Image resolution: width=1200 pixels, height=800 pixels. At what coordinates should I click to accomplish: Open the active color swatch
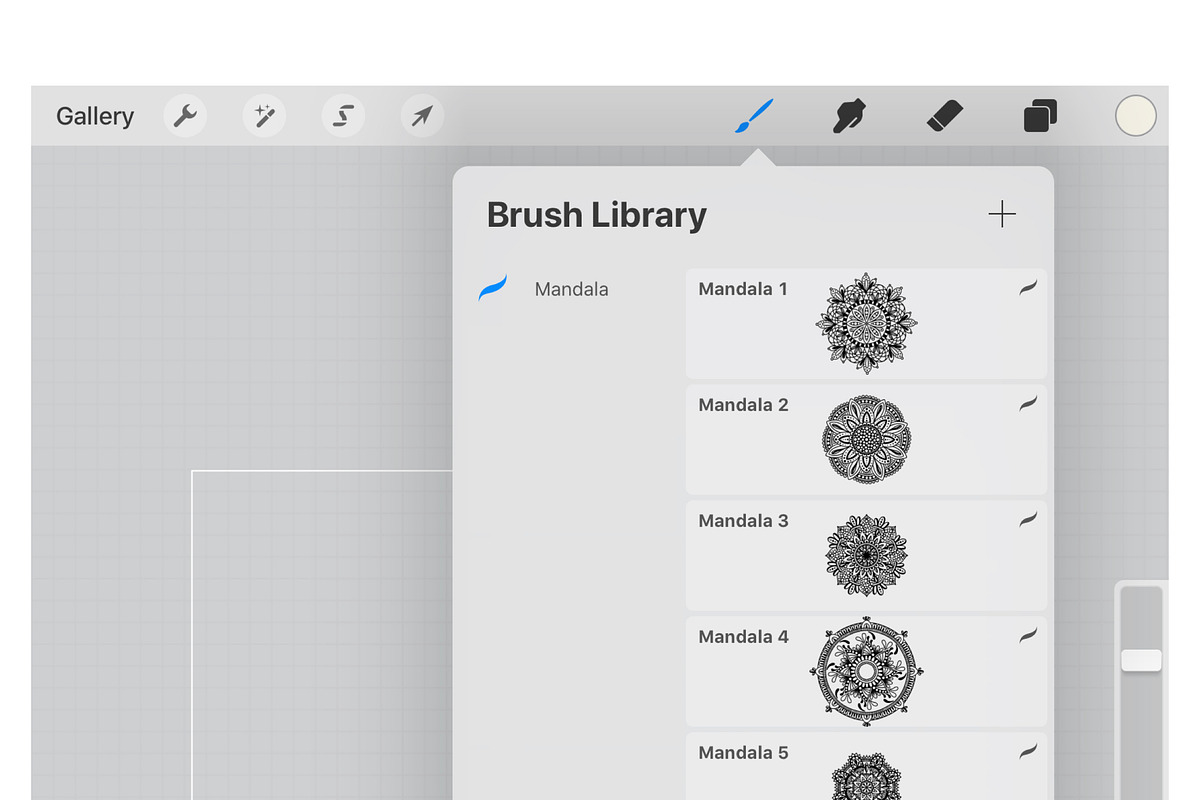click(1136, 116)
